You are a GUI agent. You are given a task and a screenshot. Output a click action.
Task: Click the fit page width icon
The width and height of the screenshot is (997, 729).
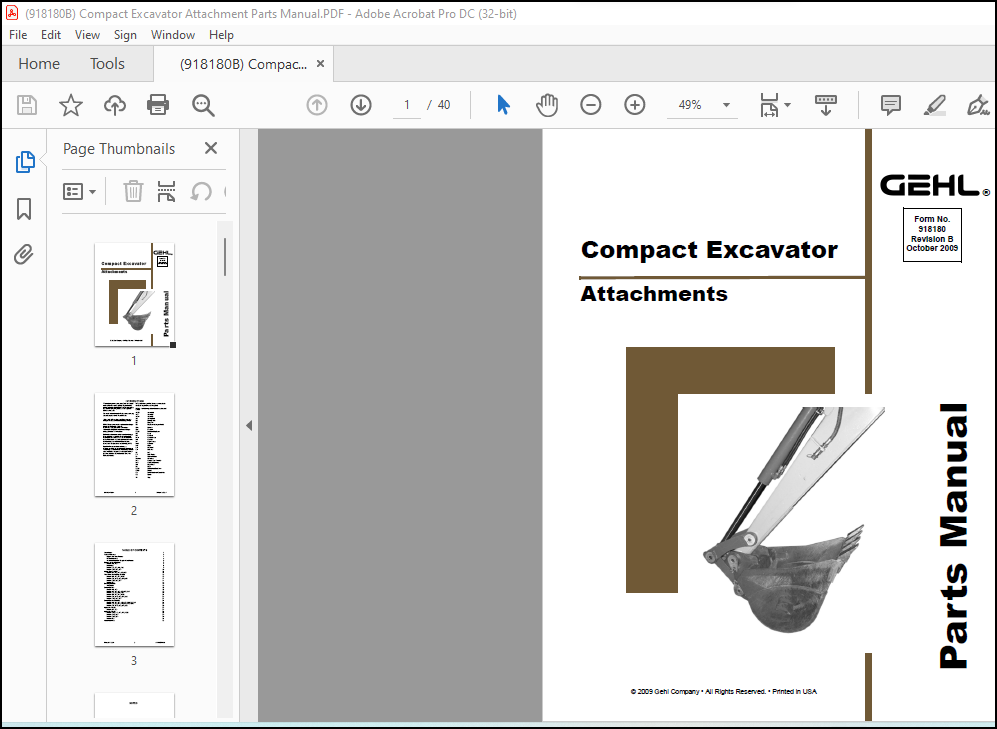tap(769, 105)
